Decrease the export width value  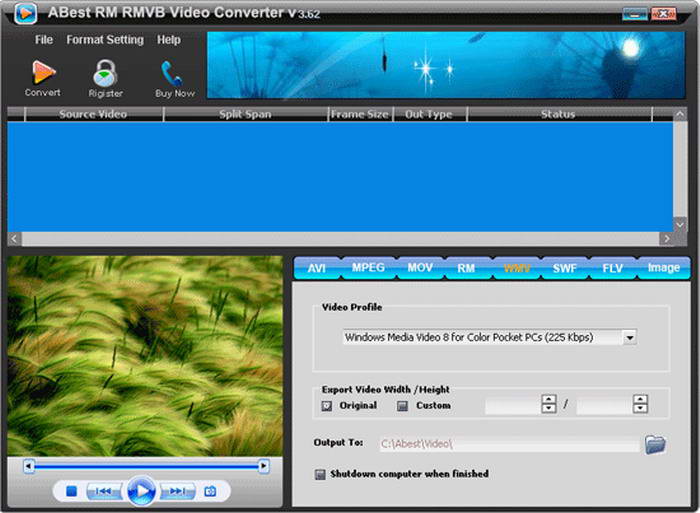pos(549,408)
